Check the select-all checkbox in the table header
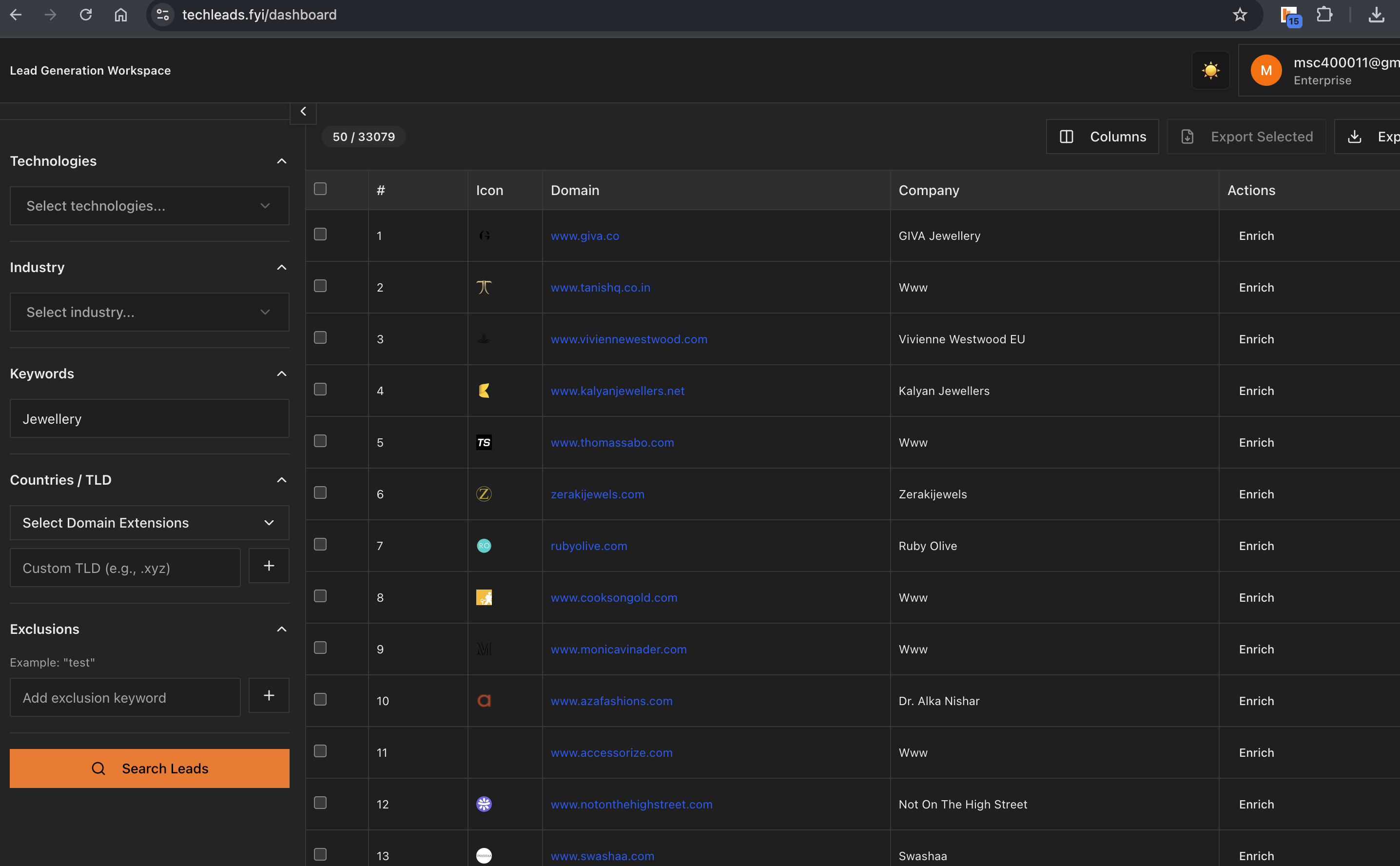Viewport: 1400px width, 866px height. pos(321,188)
